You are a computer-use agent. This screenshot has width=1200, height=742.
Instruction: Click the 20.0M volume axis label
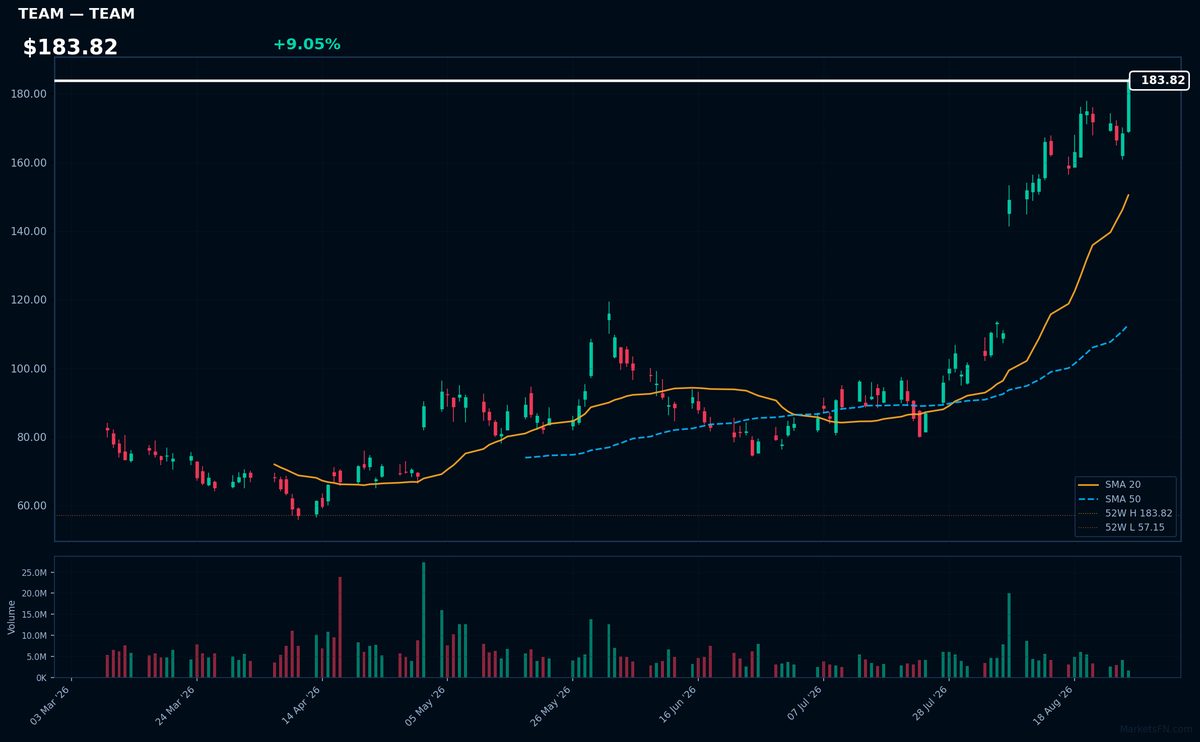click(33, 594)
